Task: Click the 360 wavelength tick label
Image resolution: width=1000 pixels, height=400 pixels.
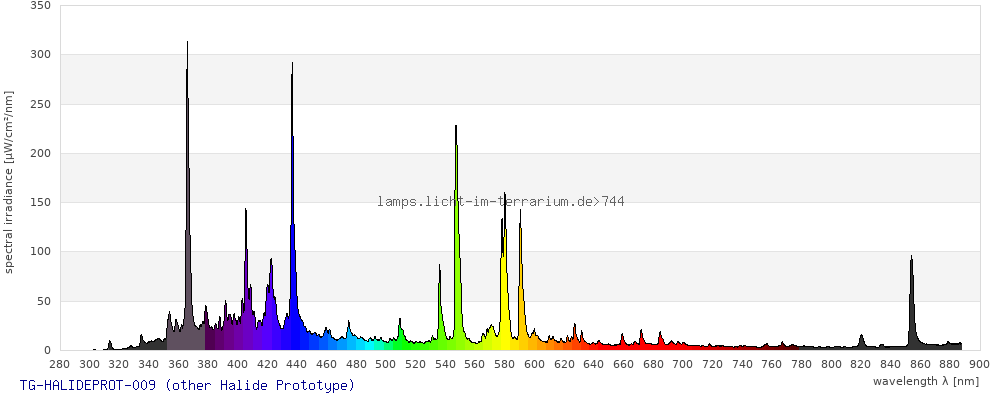Action: pyautogui.click(x=179, y=364)
